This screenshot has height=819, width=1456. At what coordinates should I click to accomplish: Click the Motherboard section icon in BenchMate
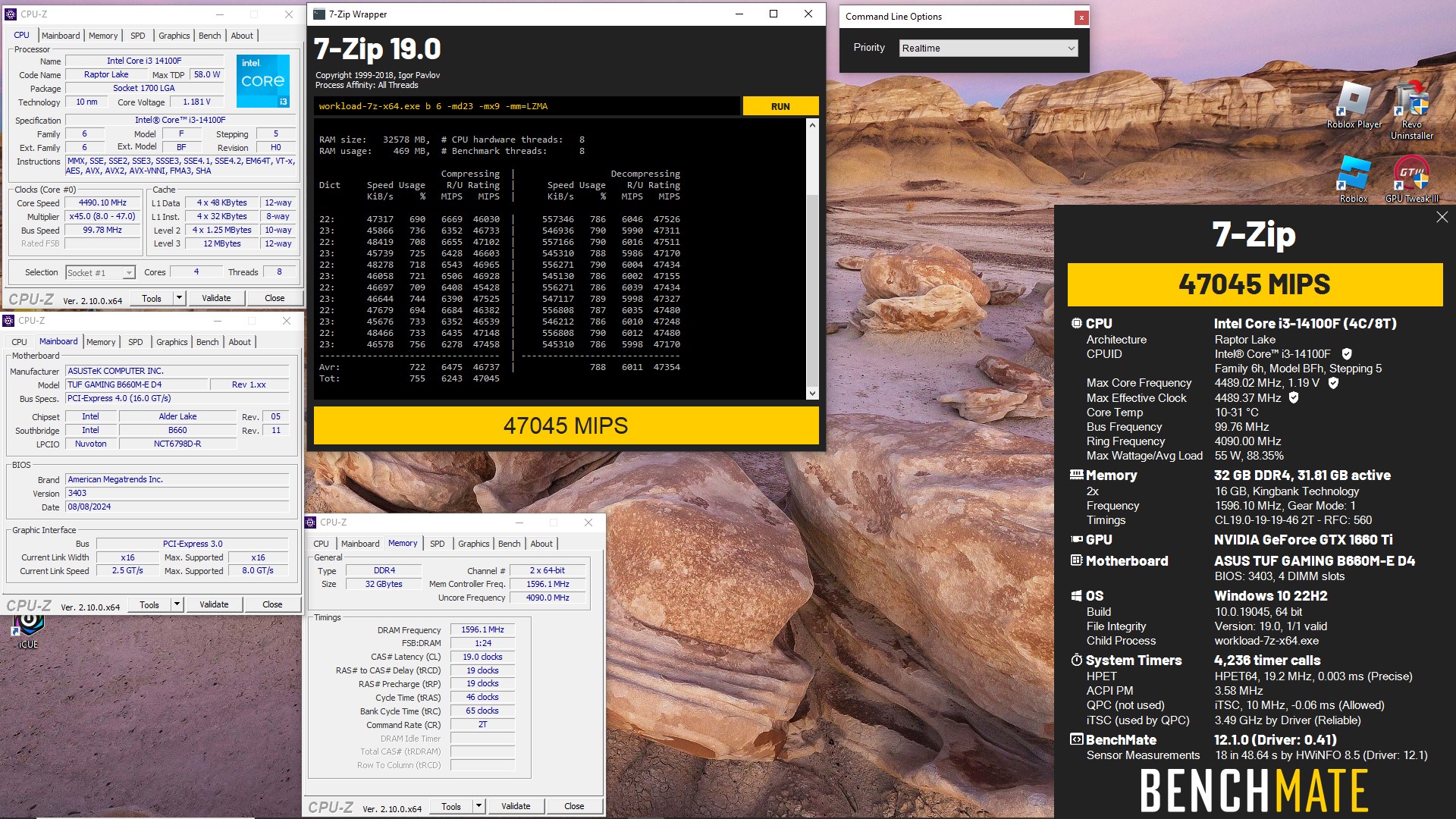pos(1076,560)
